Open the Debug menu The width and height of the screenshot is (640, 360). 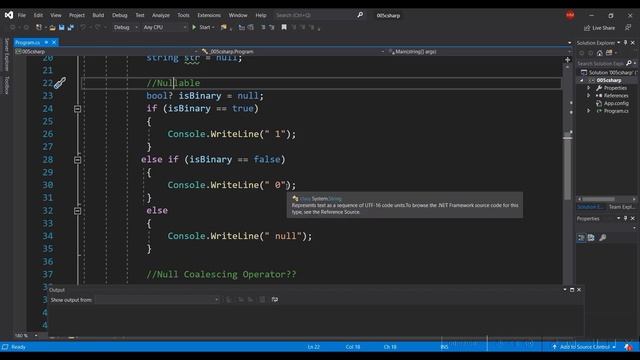click(x=120, y=15)
